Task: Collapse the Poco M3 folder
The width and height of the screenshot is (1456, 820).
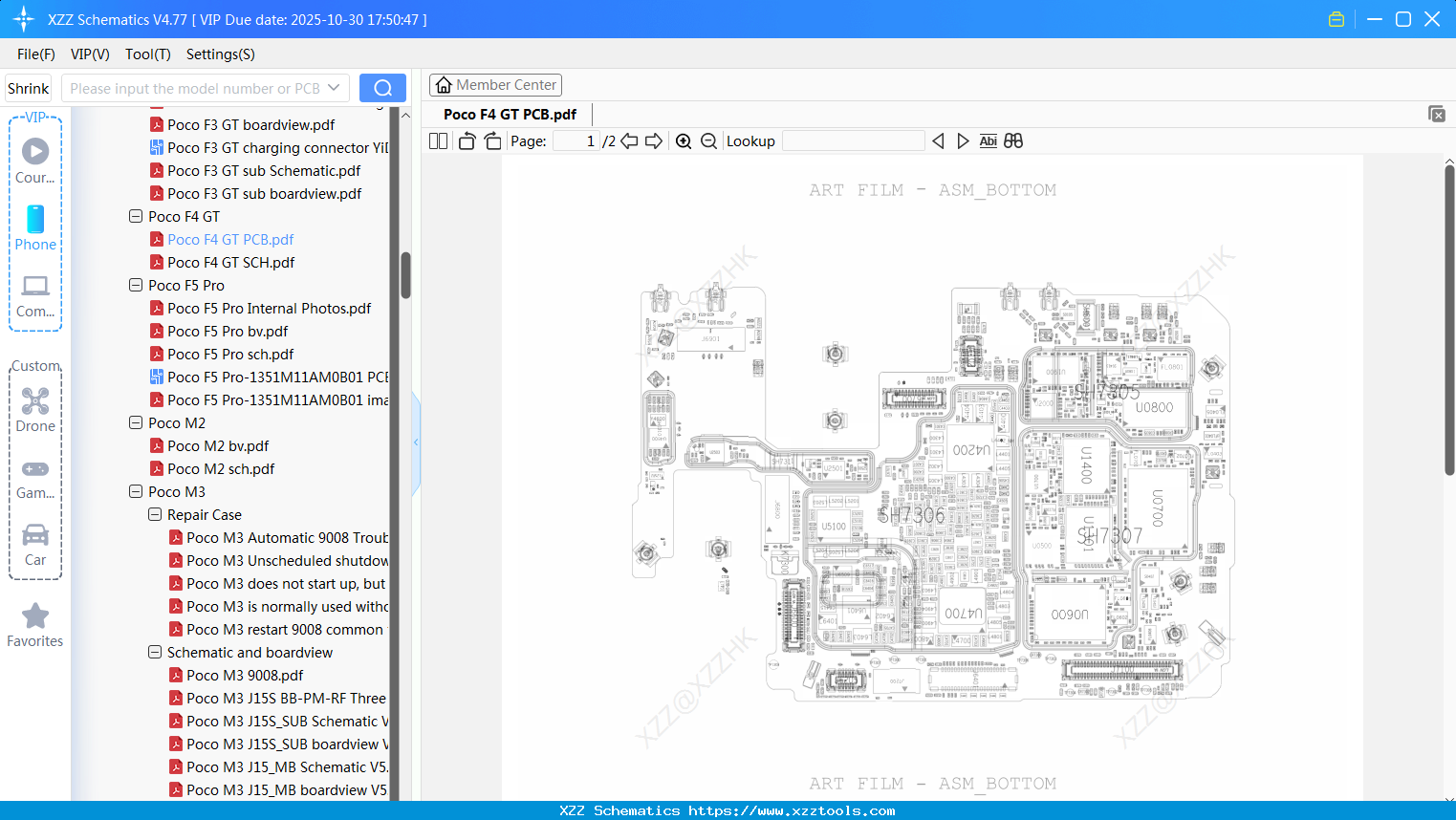Action: pyautogui.click(x=136, y=492)
